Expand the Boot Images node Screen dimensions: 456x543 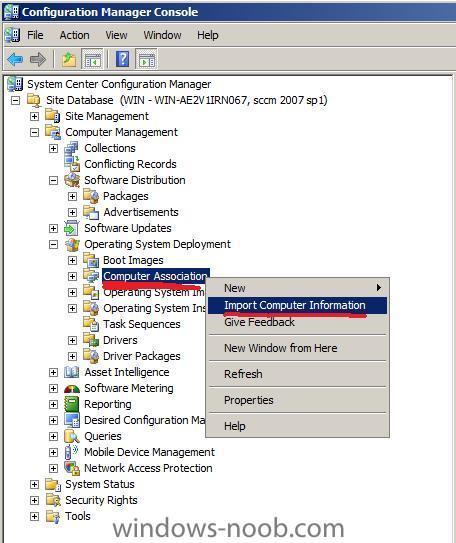(72, 260)
